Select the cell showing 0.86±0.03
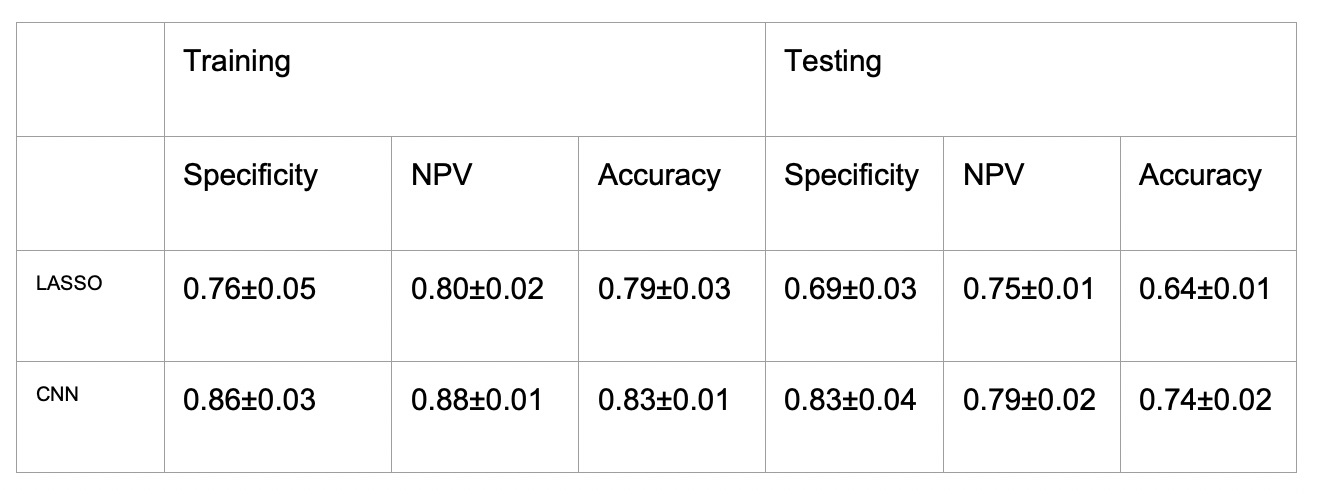Screen dimensions: 1319x494 (x=249, y=401)
